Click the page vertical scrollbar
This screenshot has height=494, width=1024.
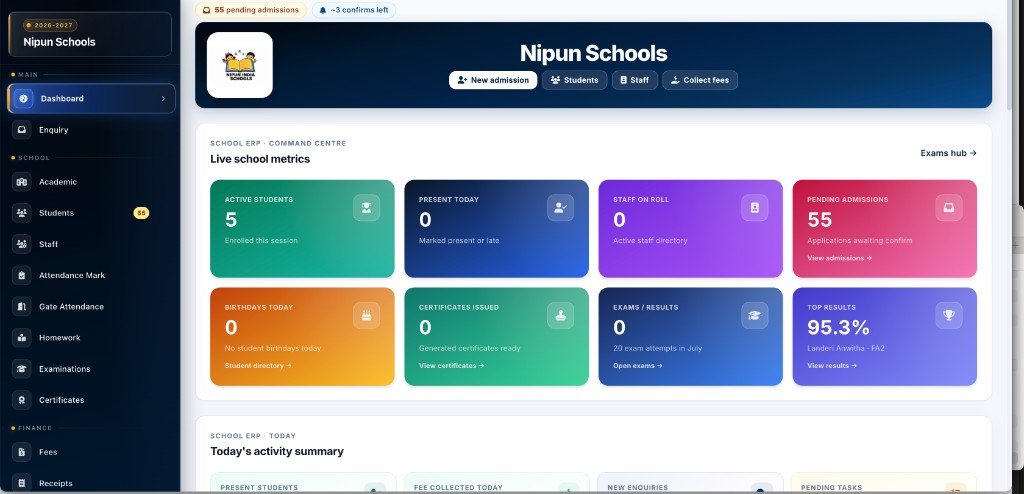coord(1010,56)
